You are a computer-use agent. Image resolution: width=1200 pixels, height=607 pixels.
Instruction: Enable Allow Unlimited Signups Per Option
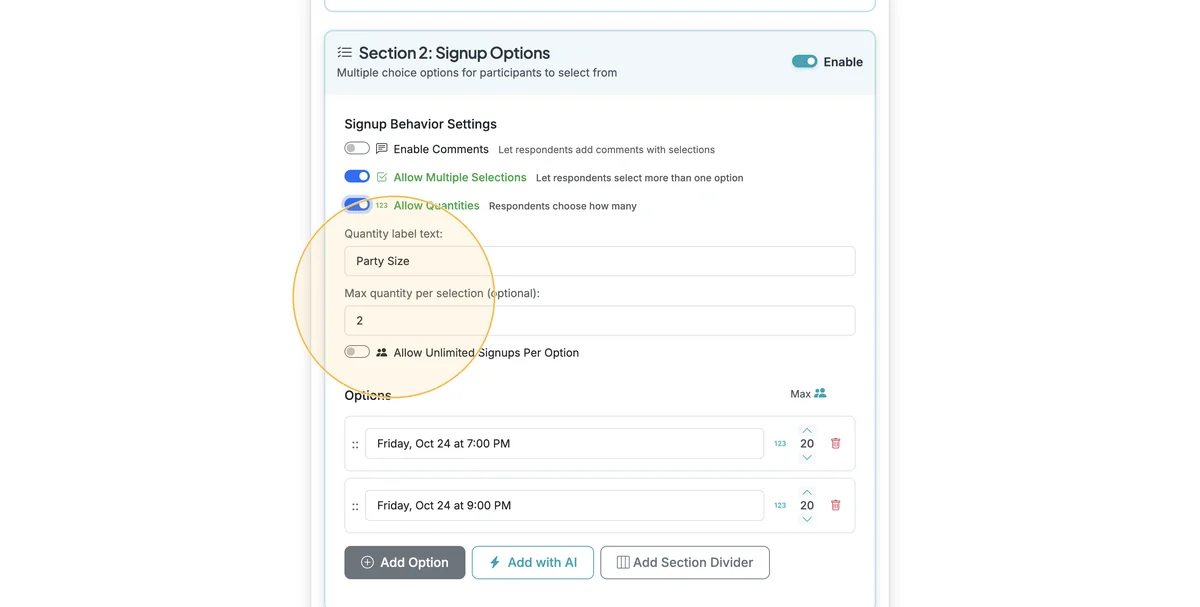point(357,352)
